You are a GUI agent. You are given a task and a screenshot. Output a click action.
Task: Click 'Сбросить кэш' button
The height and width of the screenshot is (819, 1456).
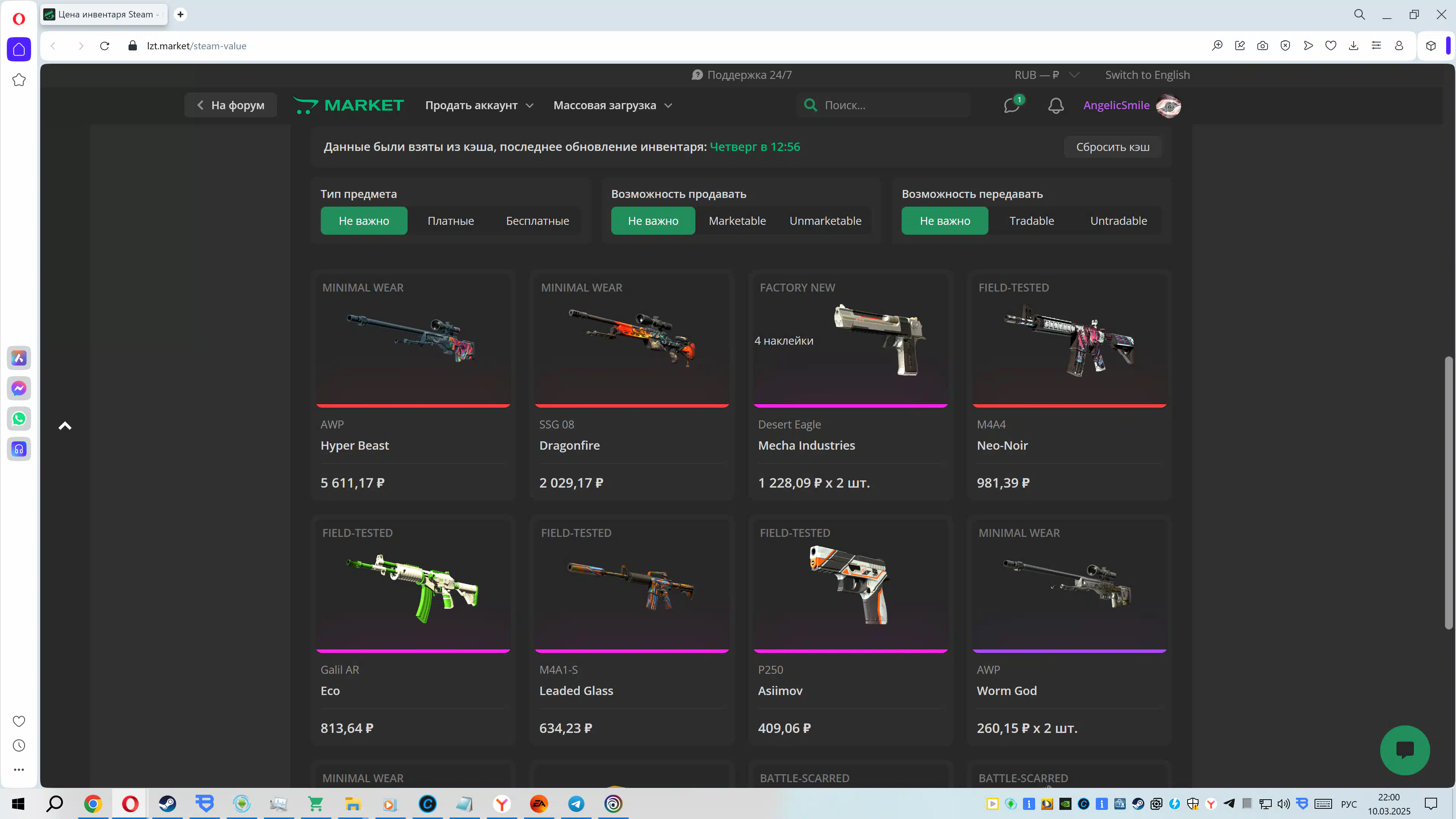pyautogui.click(x=1112, y=147)
